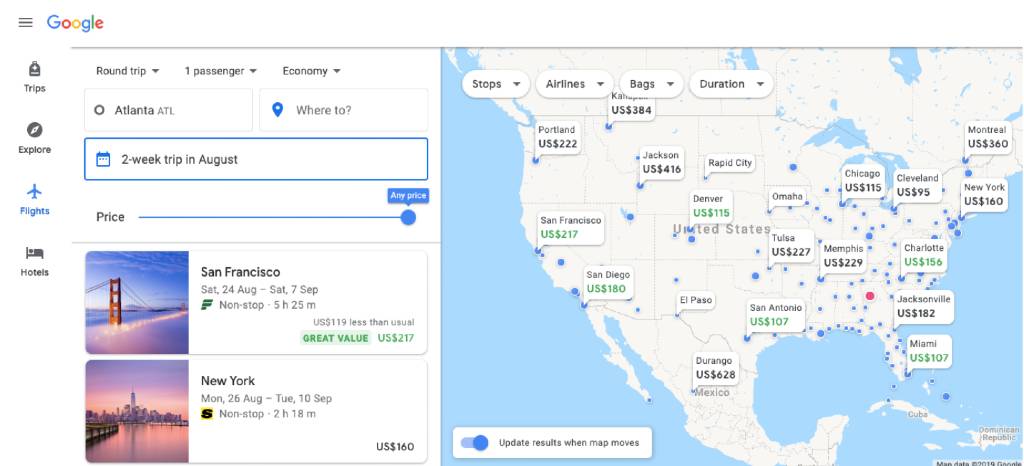Click US$119 less than usual text
This screenshot has width=1024, height=466.
(x=363, y=322)
